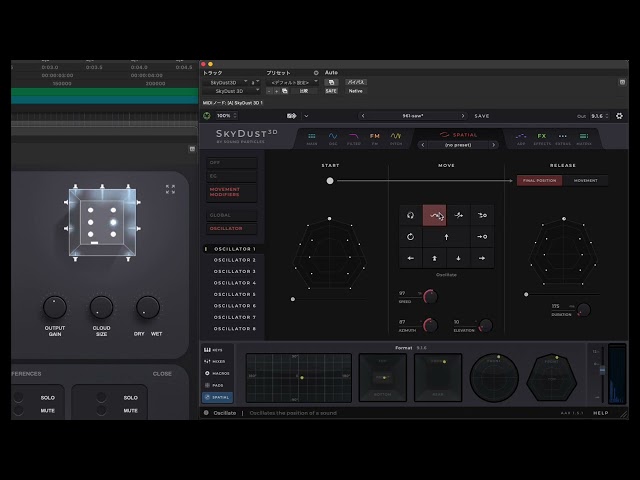Select the crossed-arrows movement icon
This screenshot has width=640, height=480.
pos(458,216)
